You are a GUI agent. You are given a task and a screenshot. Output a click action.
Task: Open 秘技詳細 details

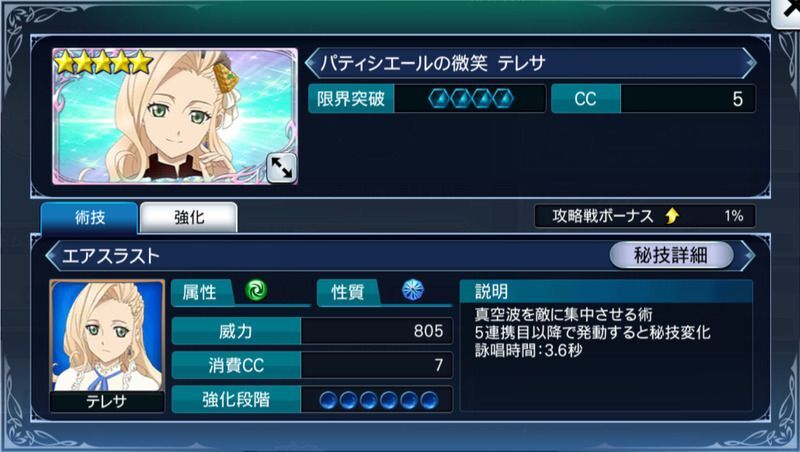point(671,255)
